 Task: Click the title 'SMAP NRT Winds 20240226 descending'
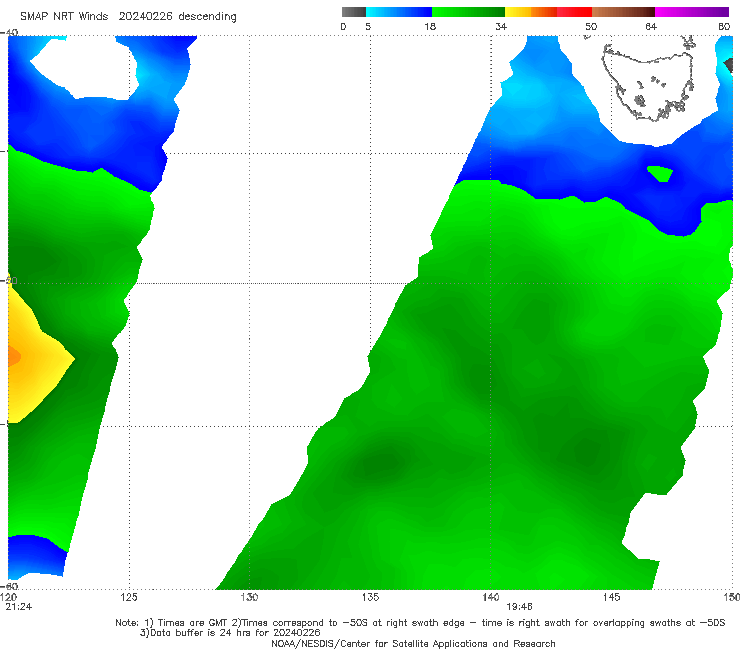(128, 17)
